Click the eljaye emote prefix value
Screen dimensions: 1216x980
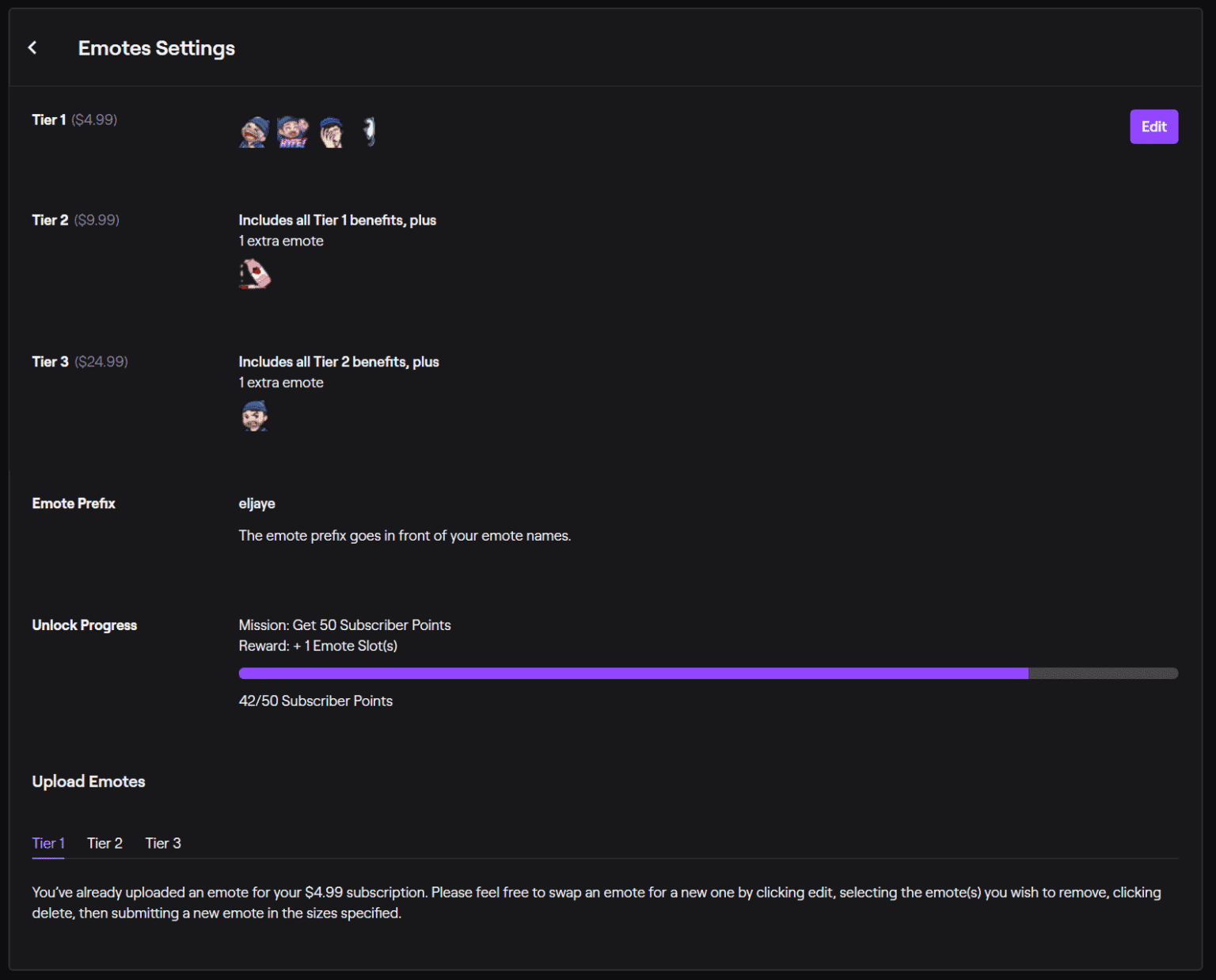[x=256, y=503]
